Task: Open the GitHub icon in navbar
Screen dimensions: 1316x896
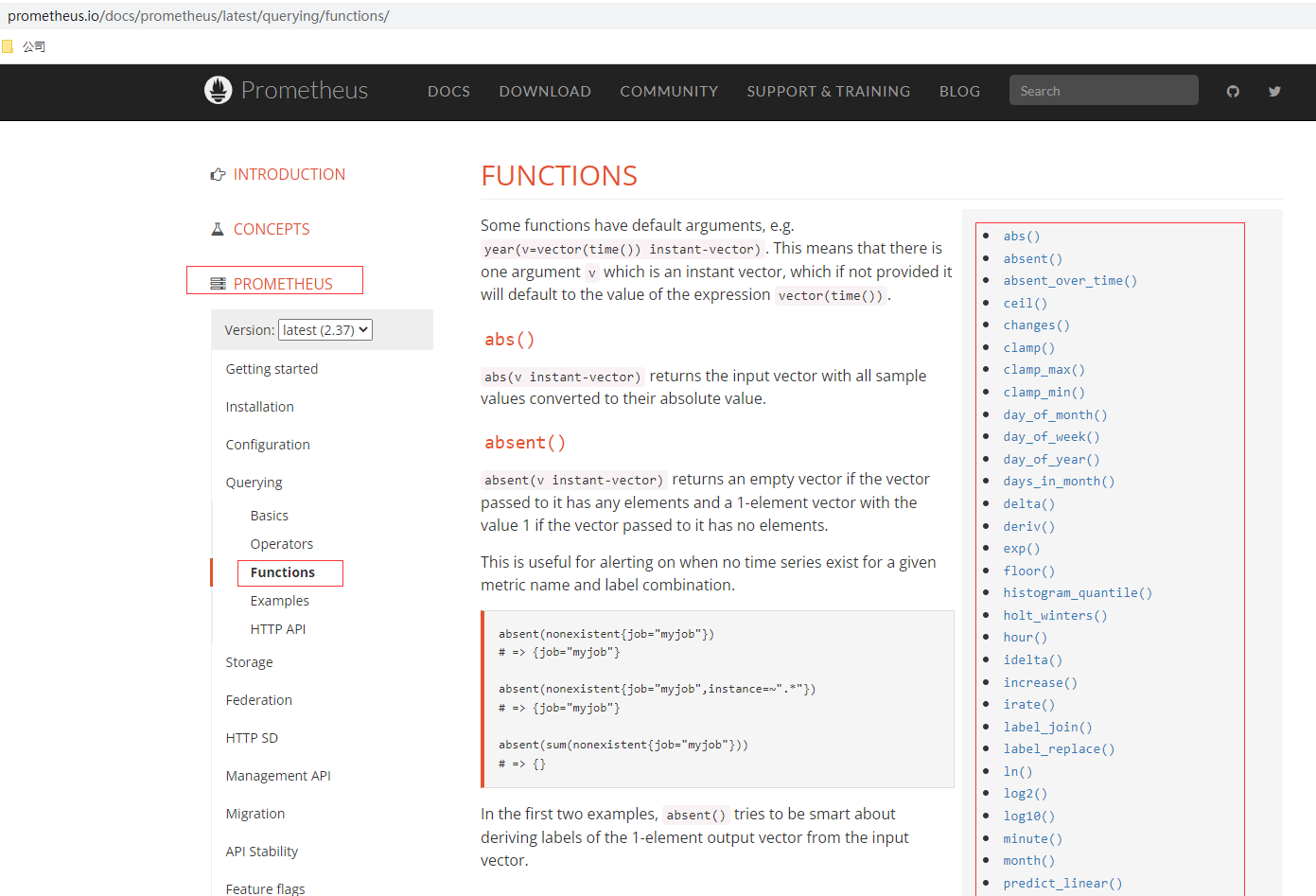Action: pos(1233,91)
